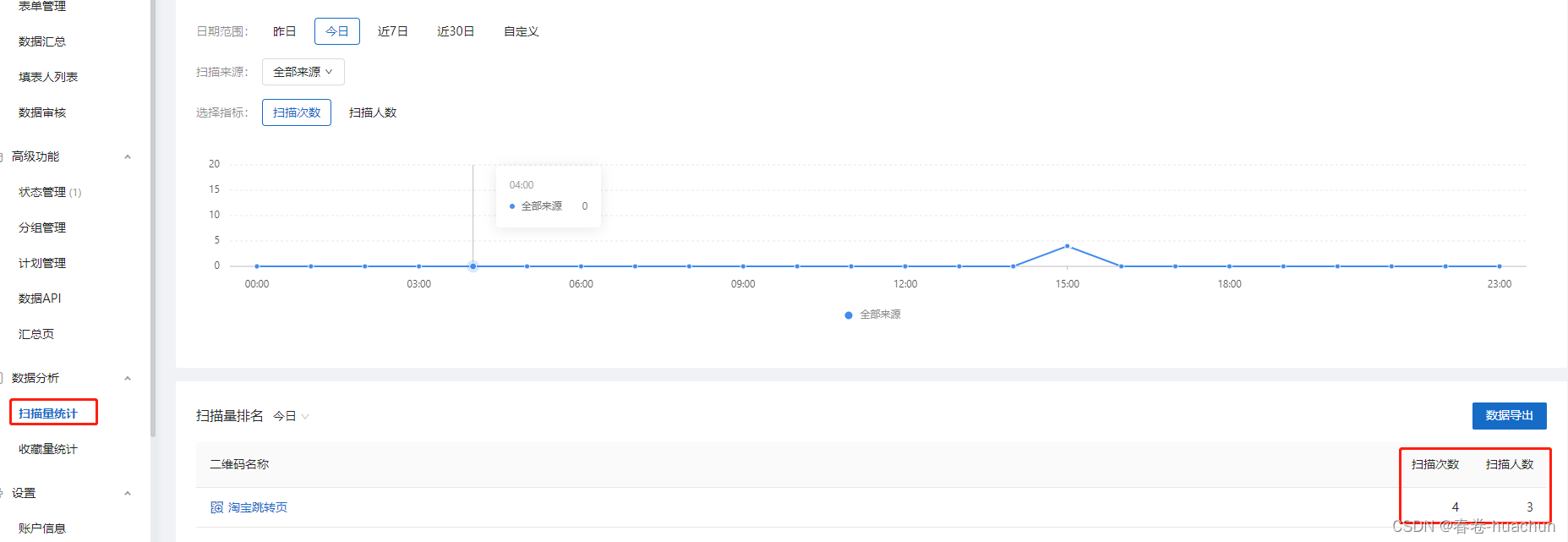The image size is (1568, 542).
Task: Click the chart peak point at 15:00
Action: [1068, 246]
